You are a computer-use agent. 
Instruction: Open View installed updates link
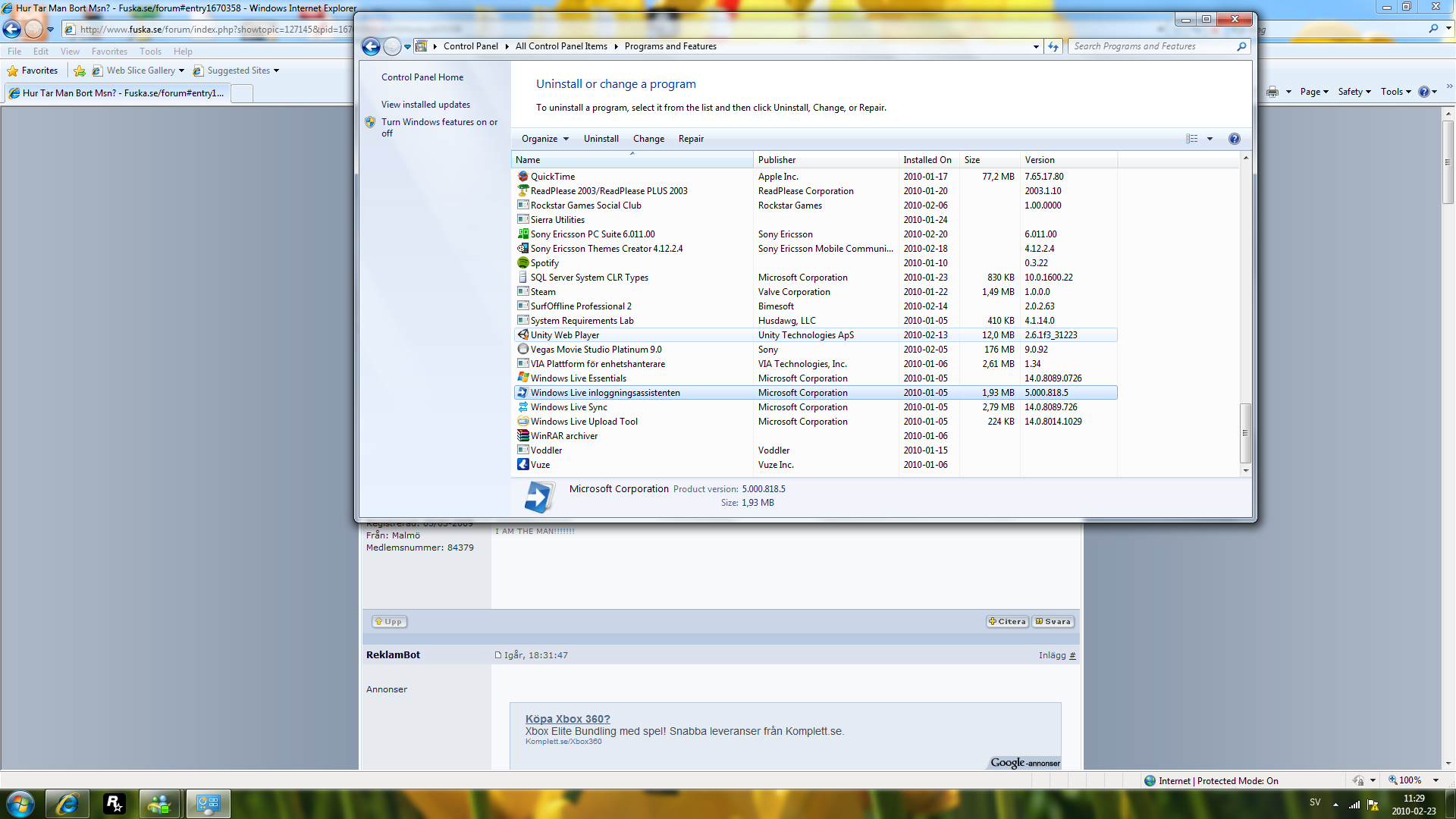tap(425, 105)
